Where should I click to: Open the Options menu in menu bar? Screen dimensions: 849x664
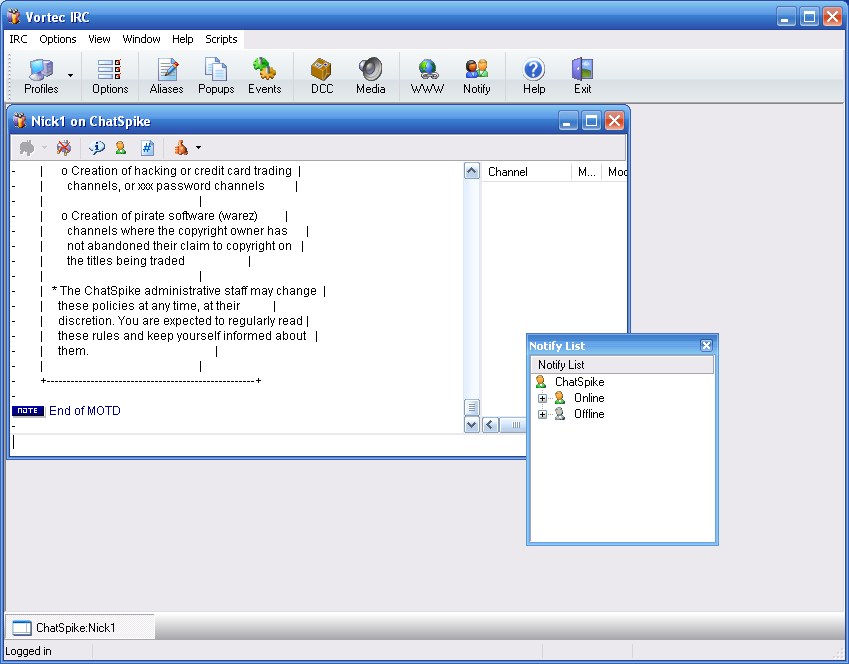(x=57, y=39)
